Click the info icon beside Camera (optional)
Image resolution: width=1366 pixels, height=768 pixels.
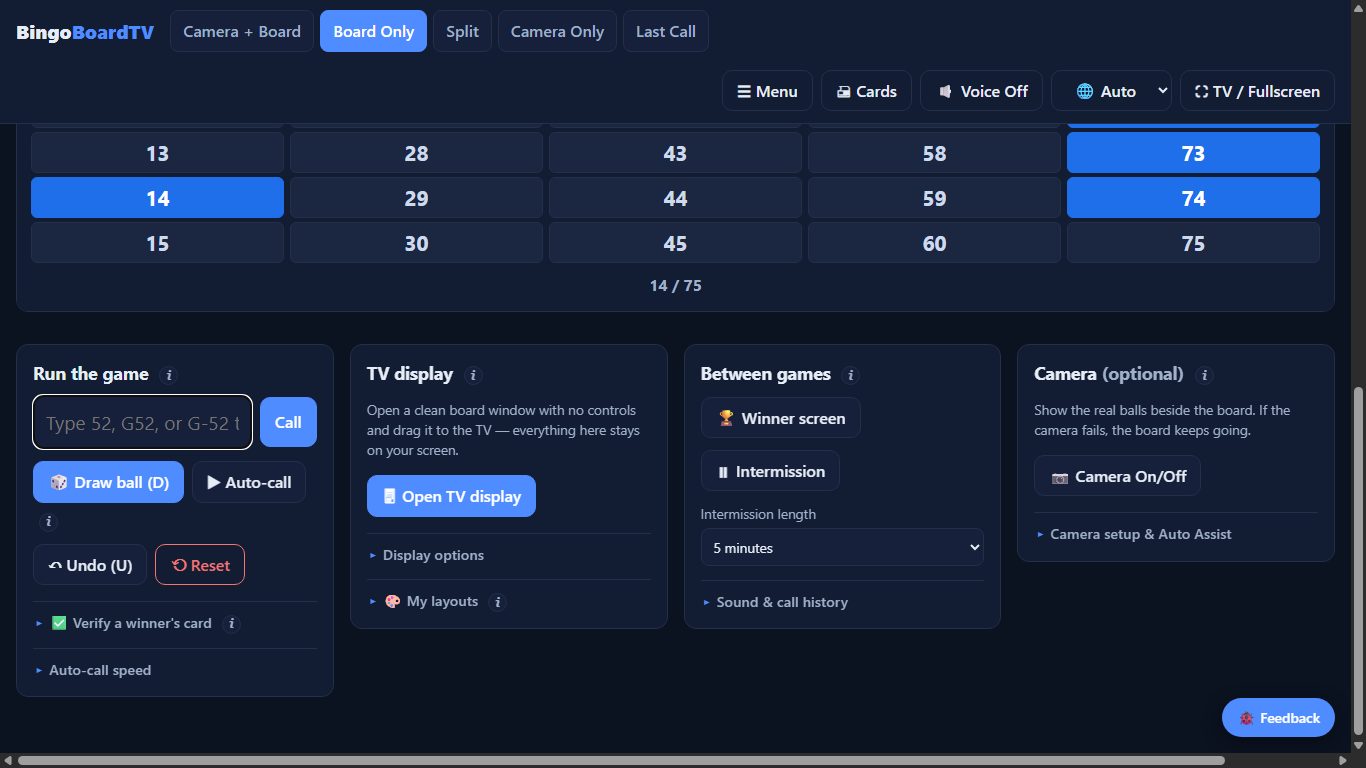1204,375
